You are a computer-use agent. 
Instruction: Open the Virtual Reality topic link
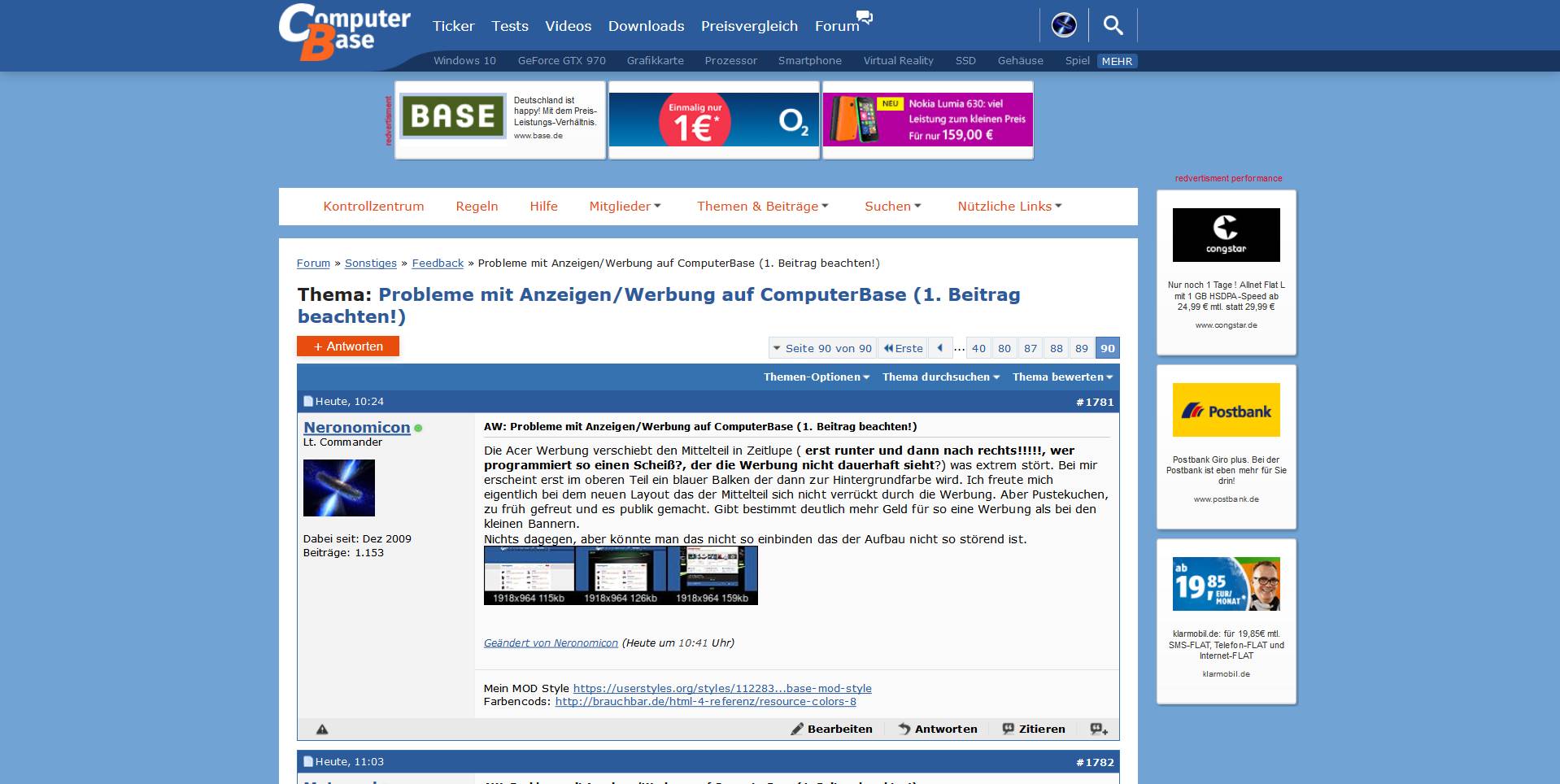[898, 61]
